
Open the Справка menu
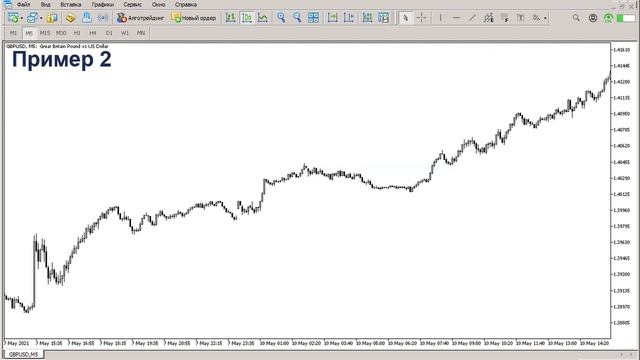pos(186,4)
